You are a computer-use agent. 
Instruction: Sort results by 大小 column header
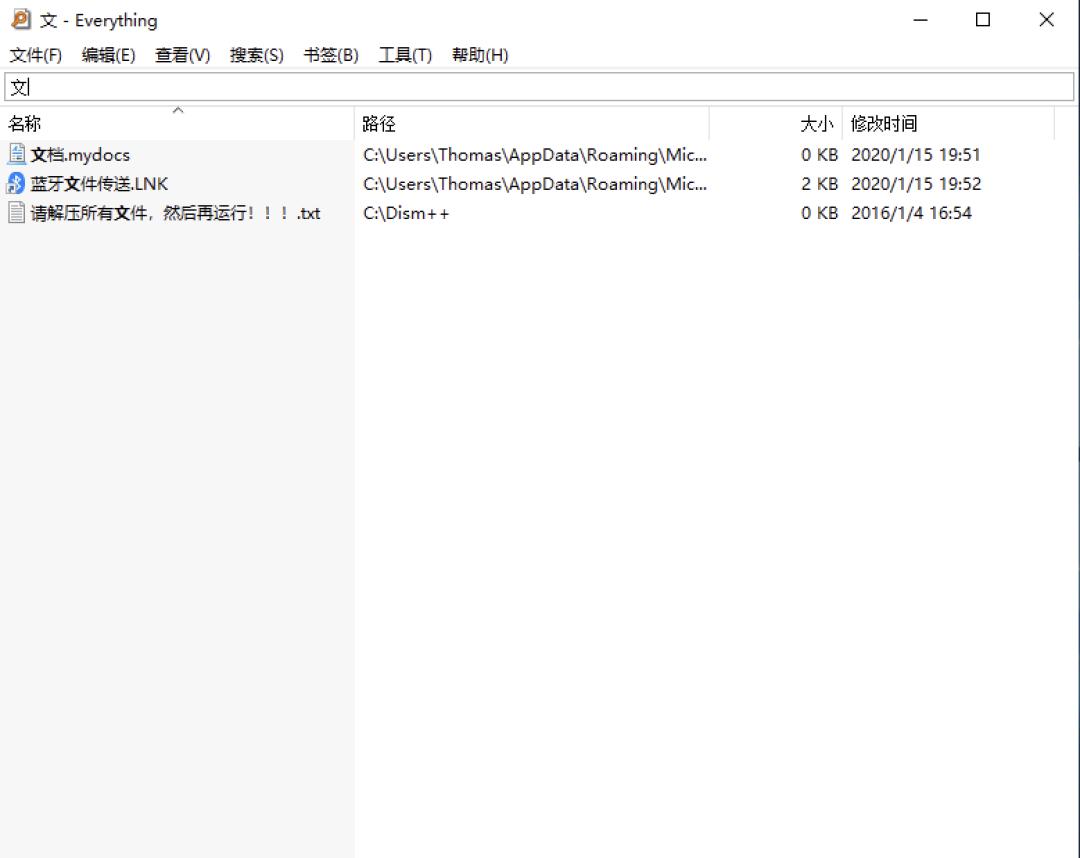pos(776,124)
